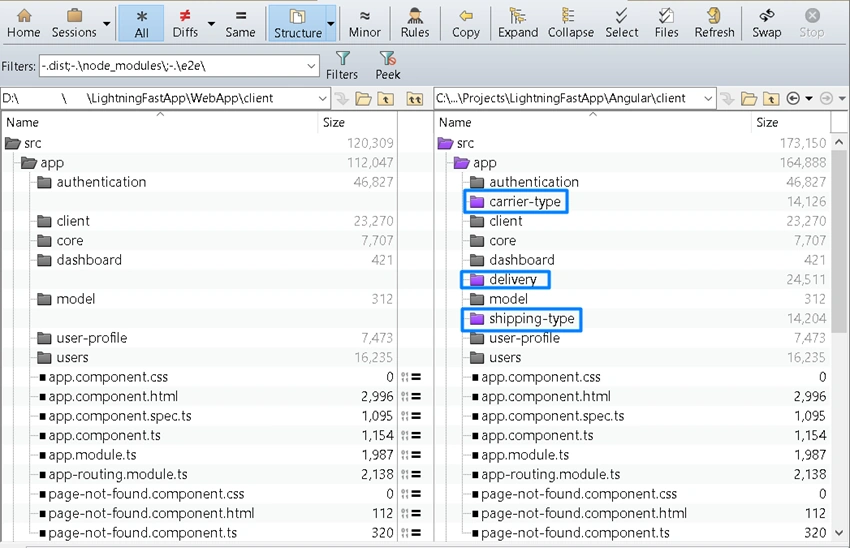
Task: Click the Copy toolbar button
Action: click(466, 23)
